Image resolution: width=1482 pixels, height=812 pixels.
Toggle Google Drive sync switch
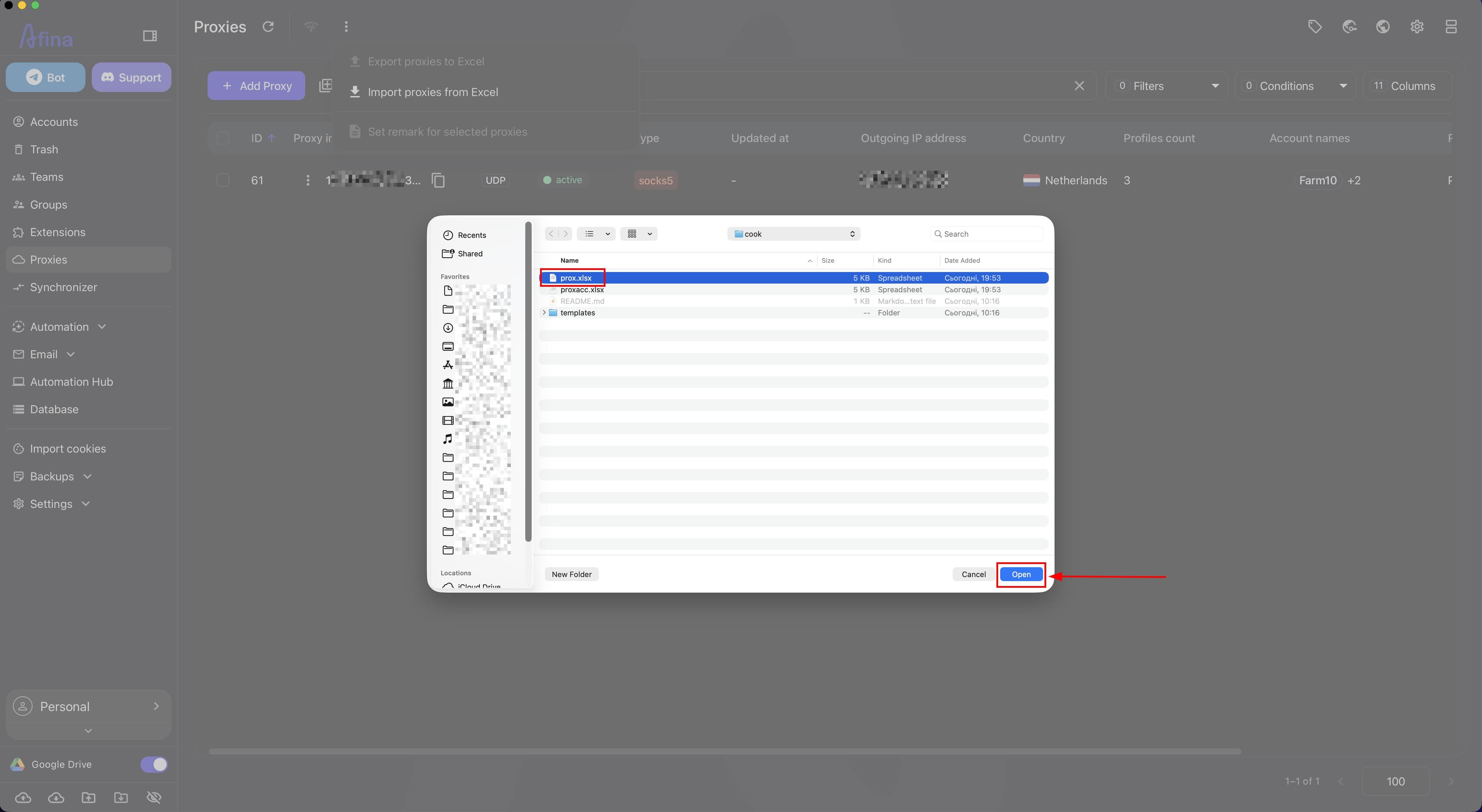[154, 764]
